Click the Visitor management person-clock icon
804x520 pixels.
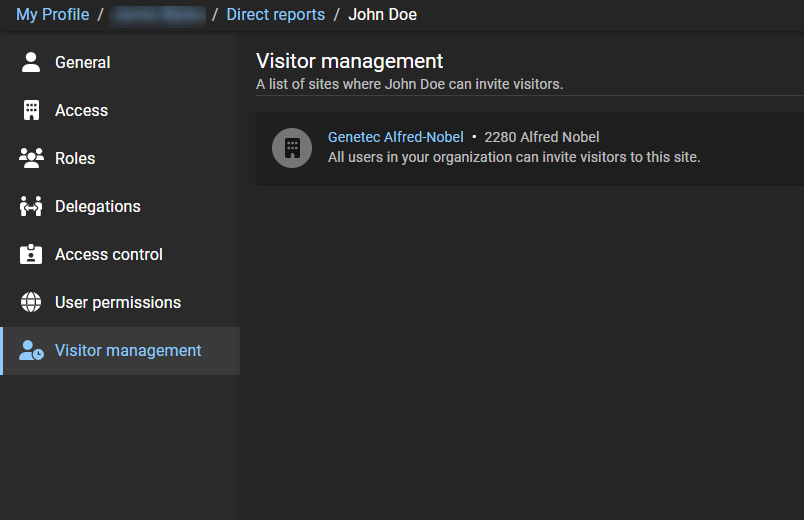pos(31,350)
